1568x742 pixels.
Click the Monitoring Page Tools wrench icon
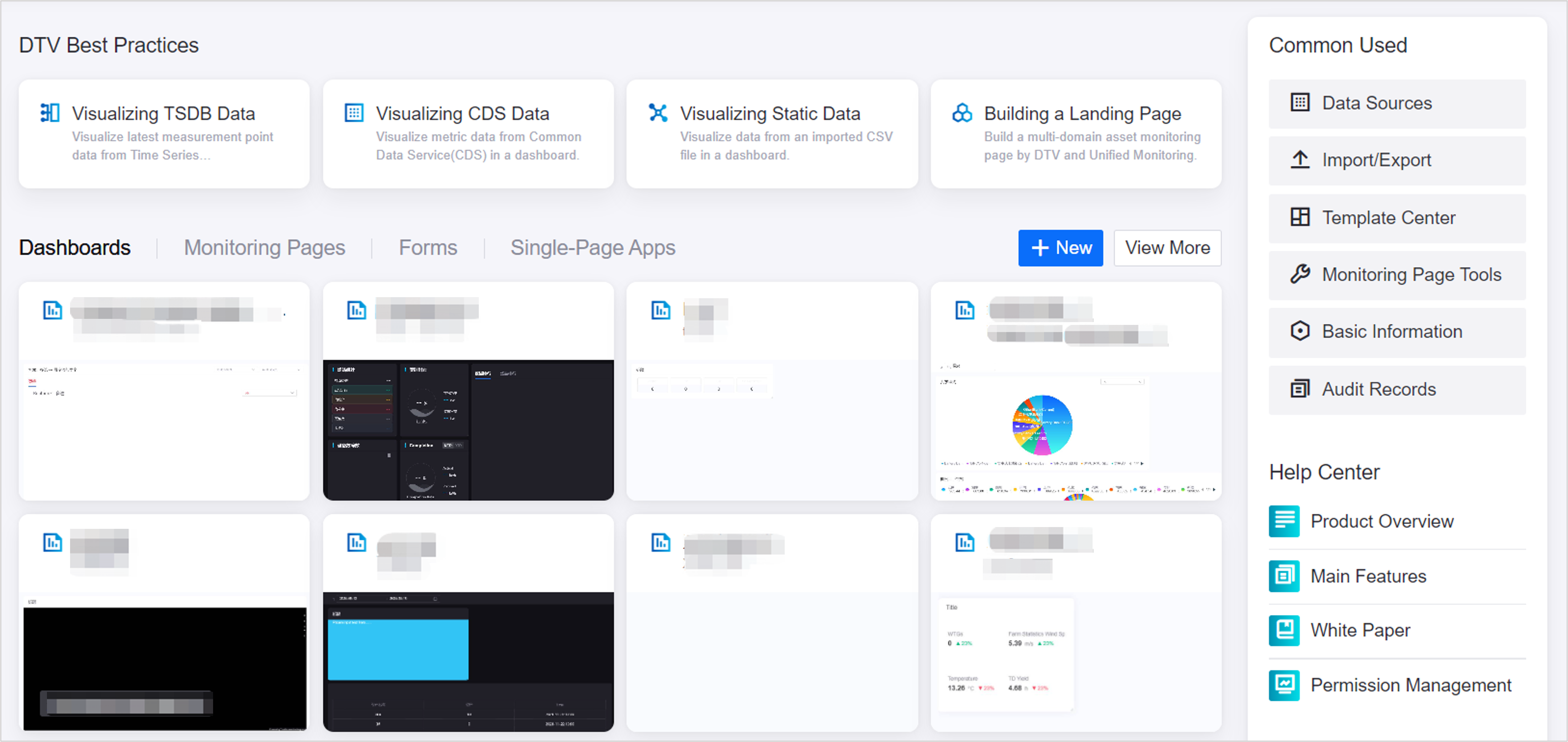coord(1299,274)
